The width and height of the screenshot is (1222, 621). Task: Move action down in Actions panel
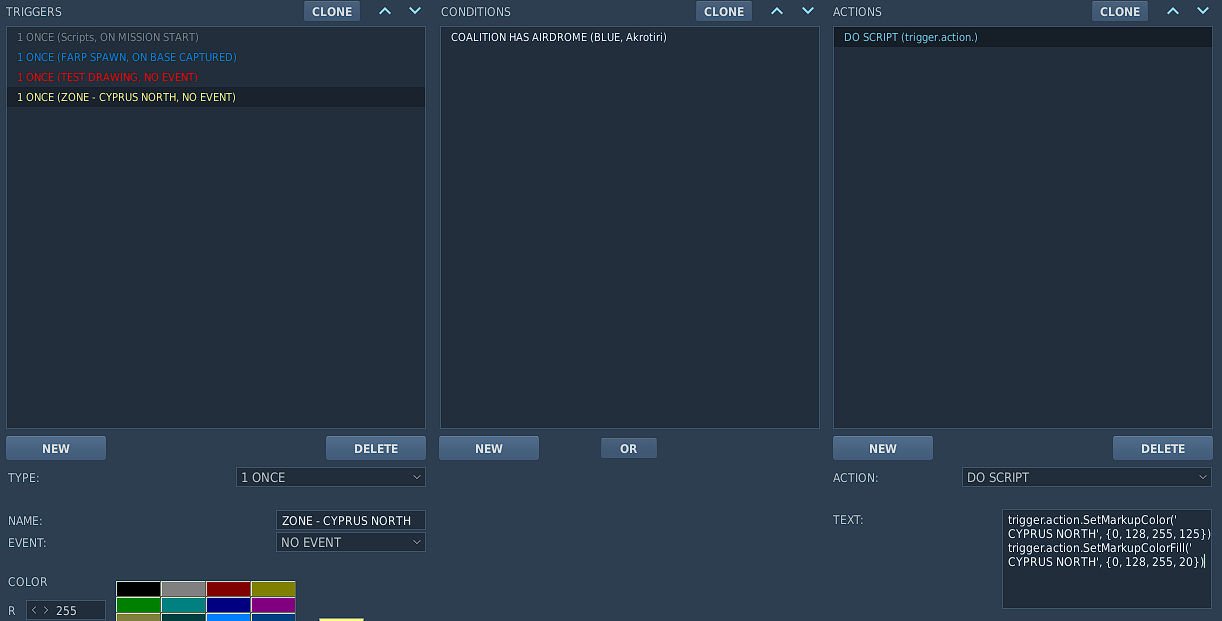click(x=1203, y=11)
